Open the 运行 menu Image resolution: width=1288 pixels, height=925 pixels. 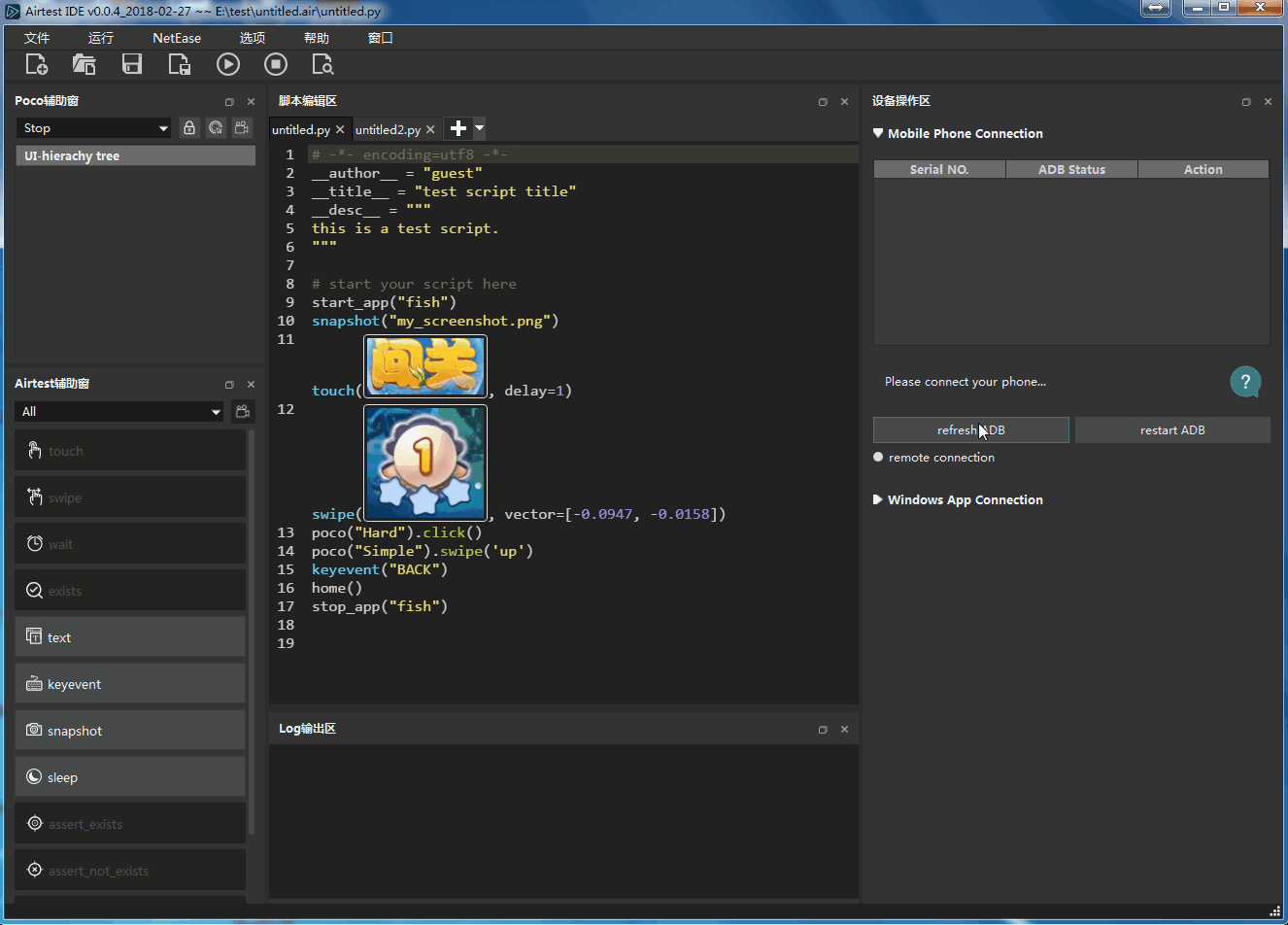[101, 38]
